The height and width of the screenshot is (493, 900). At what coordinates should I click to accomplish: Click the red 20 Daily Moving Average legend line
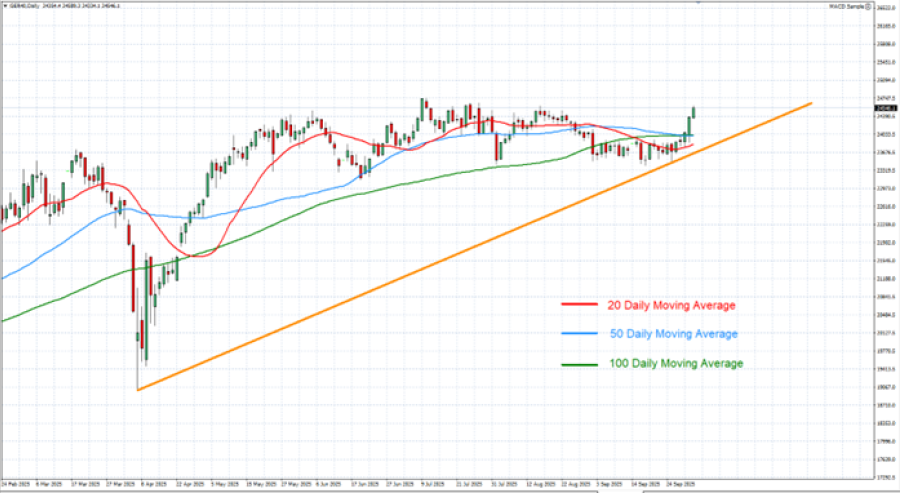point(579,303)
